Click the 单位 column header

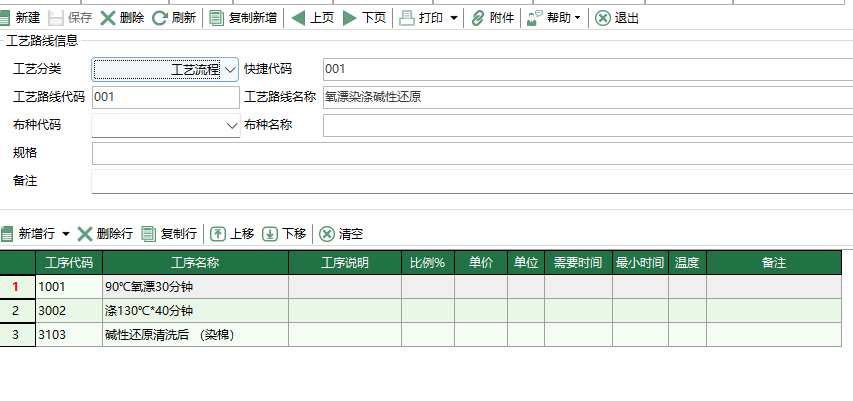526,263
